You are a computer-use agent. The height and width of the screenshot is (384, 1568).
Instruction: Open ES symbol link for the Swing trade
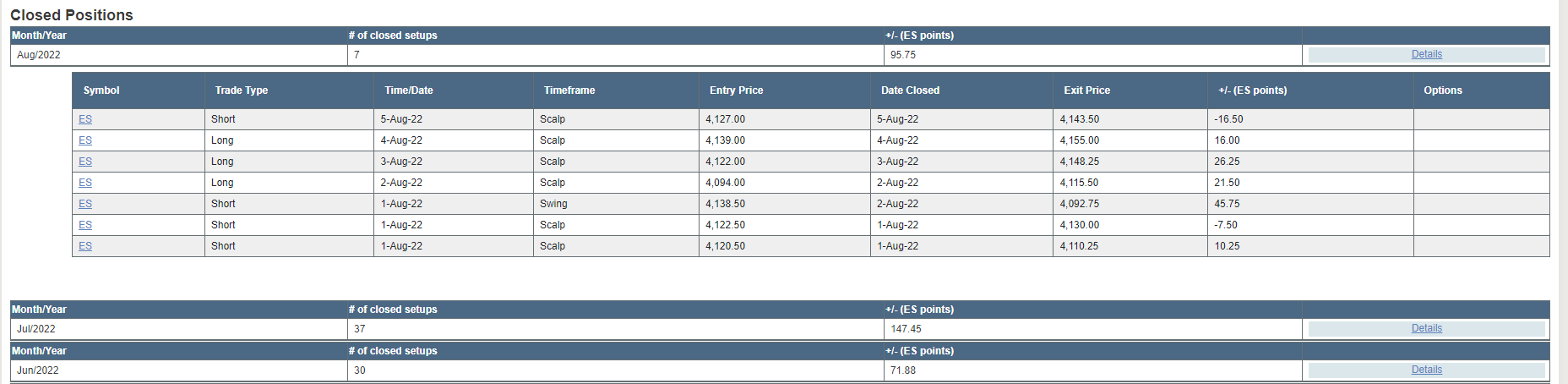pos(85,204)
